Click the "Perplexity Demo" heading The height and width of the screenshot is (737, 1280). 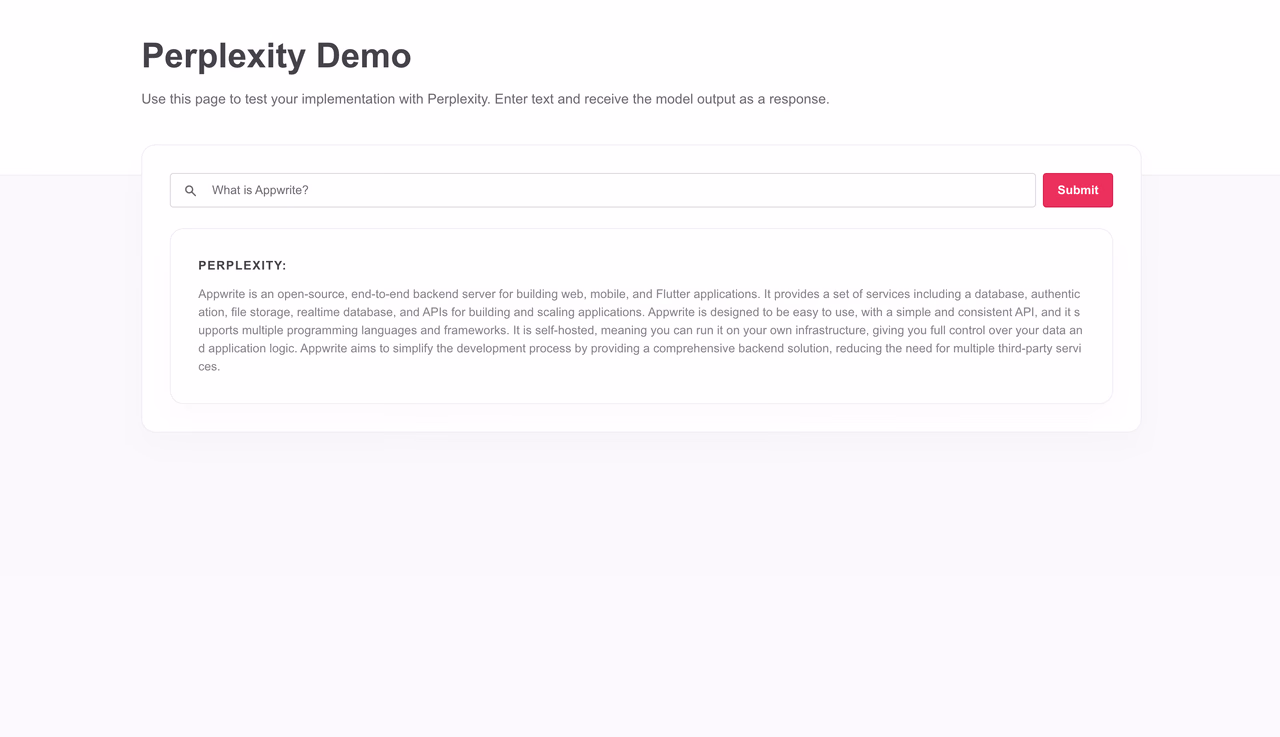click(276, 56)
